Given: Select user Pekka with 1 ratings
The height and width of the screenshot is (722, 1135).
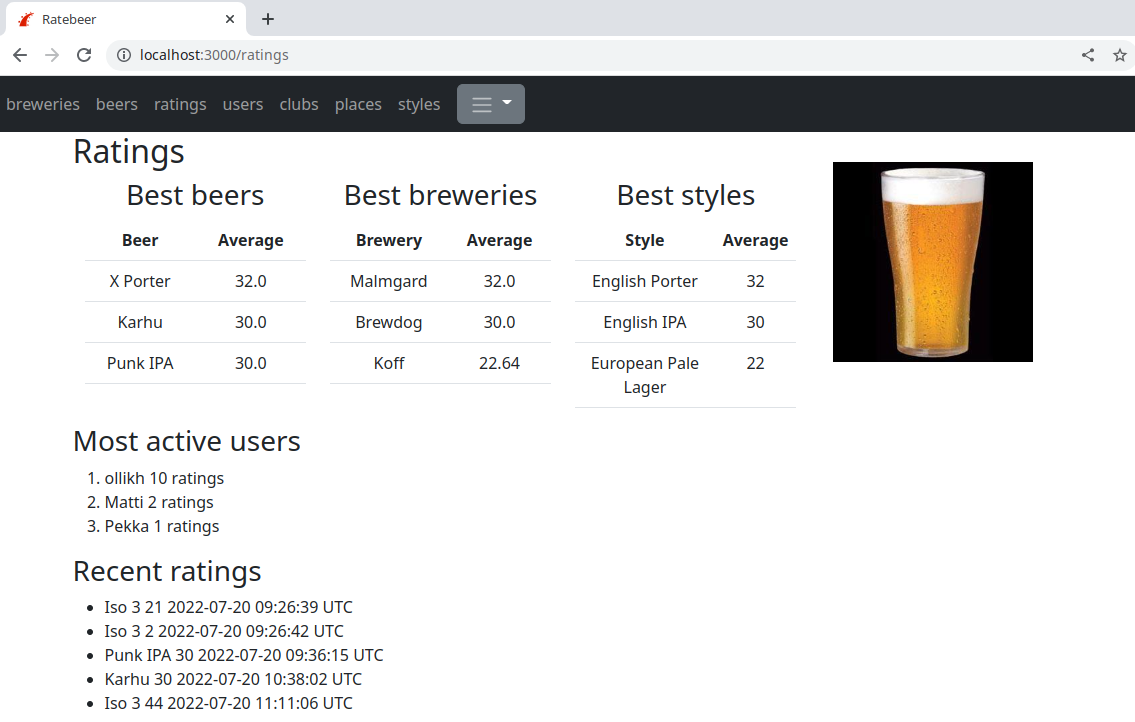Looking at the screenshot, I should [161, 526].
